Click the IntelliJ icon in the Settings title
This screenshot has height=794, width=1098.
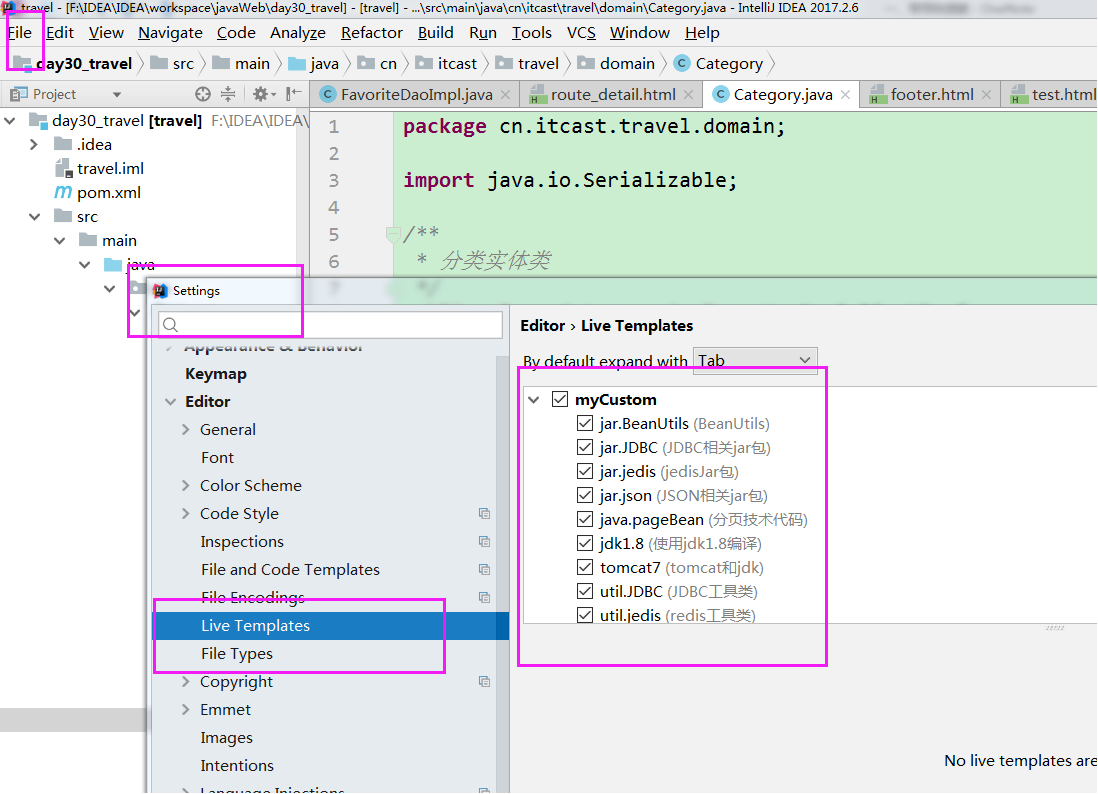click(160, 291)
